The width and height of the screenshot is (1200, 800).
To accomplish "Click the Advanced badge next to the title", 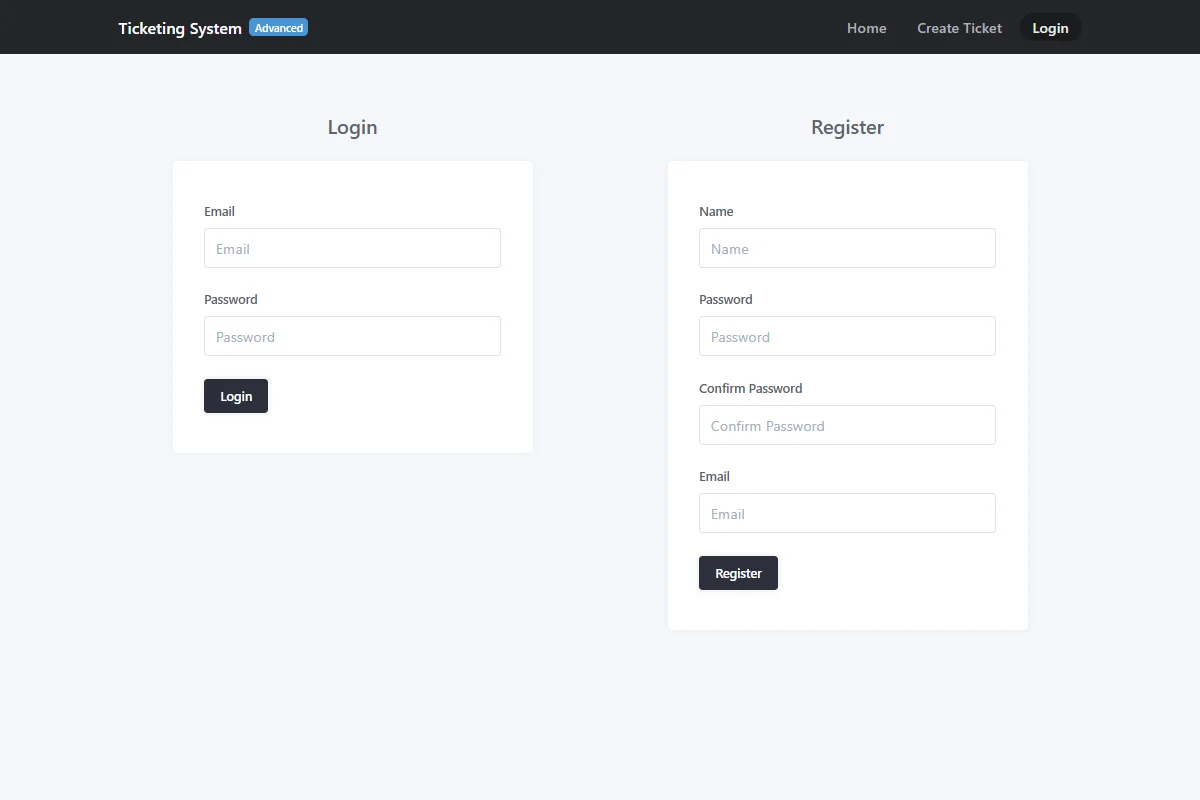I will [x=279, y=28].
